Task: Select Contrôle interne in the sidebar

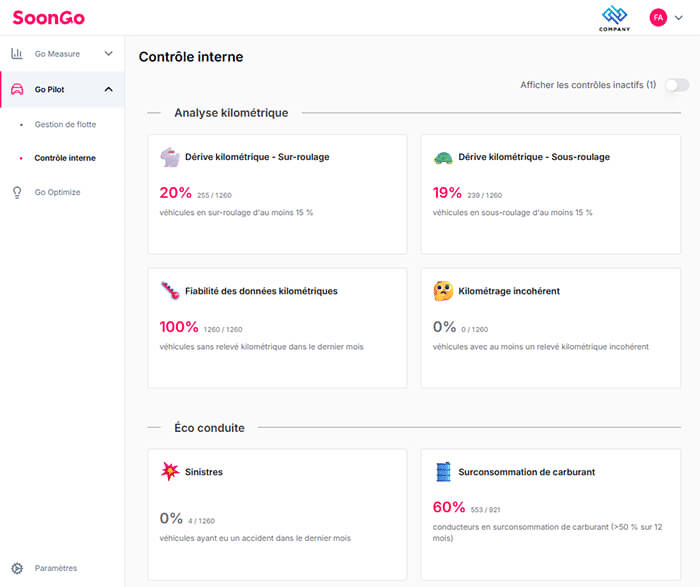Action: (x=65, y=158)
